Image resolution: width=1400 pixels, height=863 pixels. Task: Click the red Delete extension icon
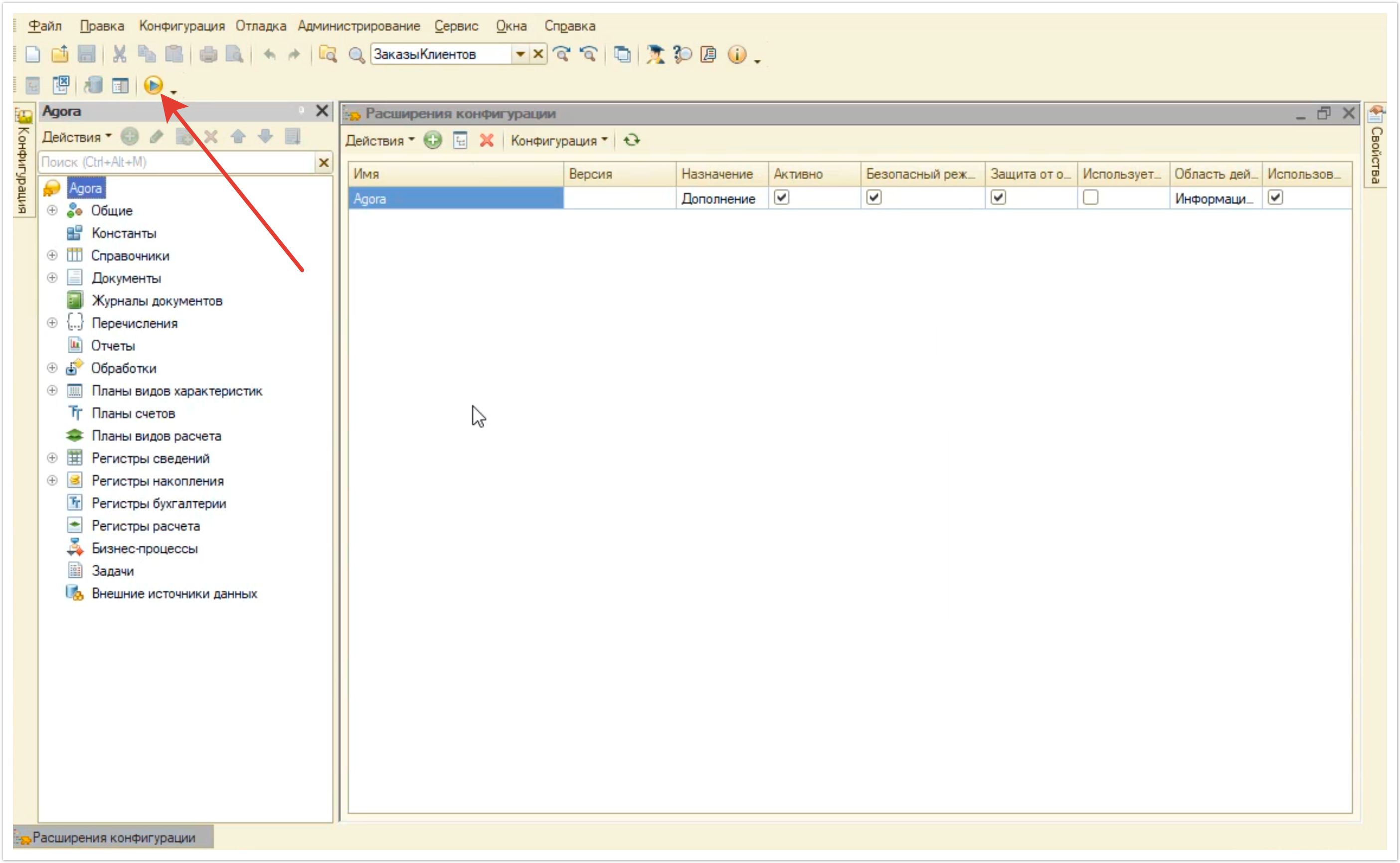(487, 140)
